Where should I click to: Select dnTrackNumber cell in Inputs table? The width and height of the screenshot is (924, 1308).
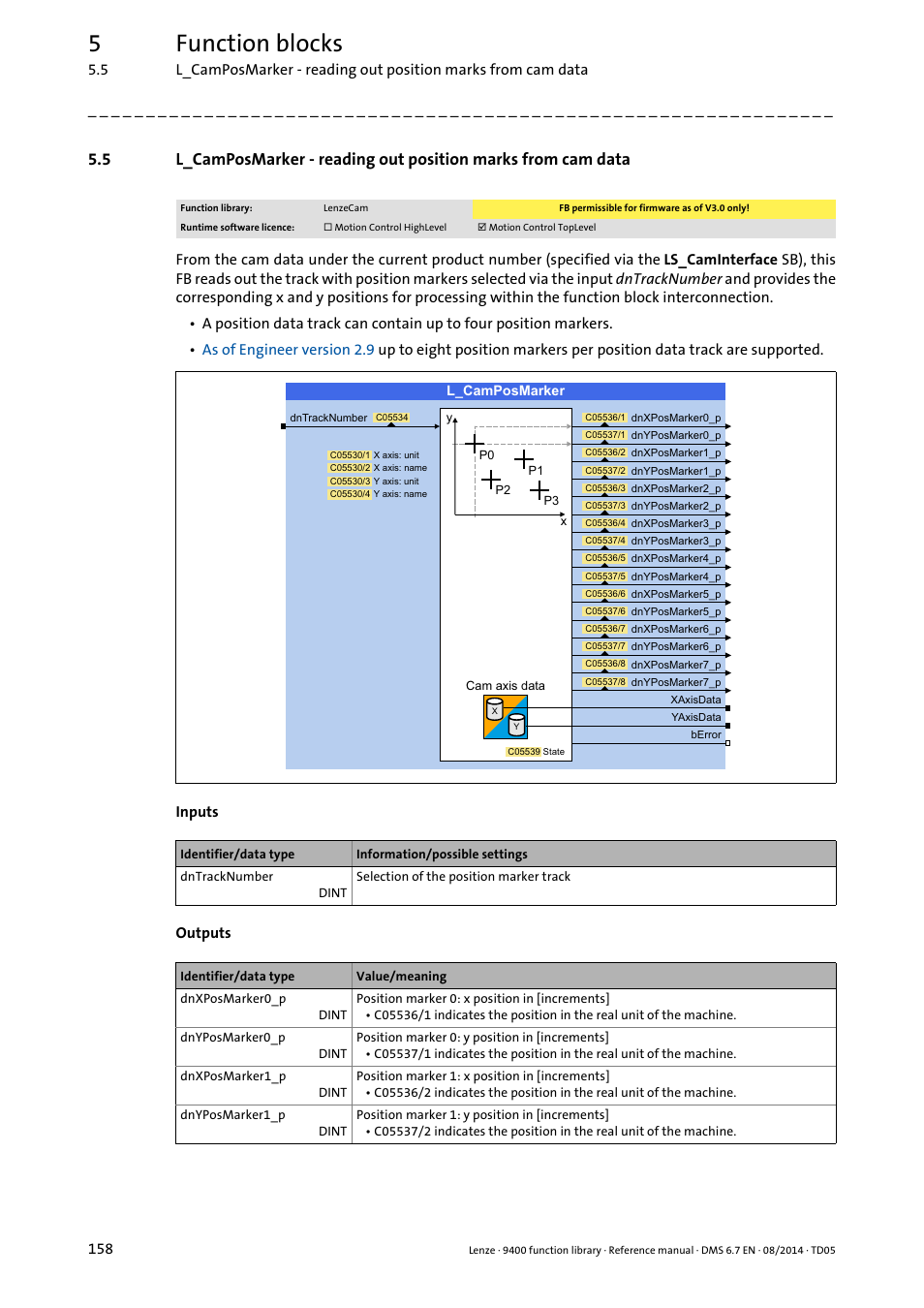263,886
